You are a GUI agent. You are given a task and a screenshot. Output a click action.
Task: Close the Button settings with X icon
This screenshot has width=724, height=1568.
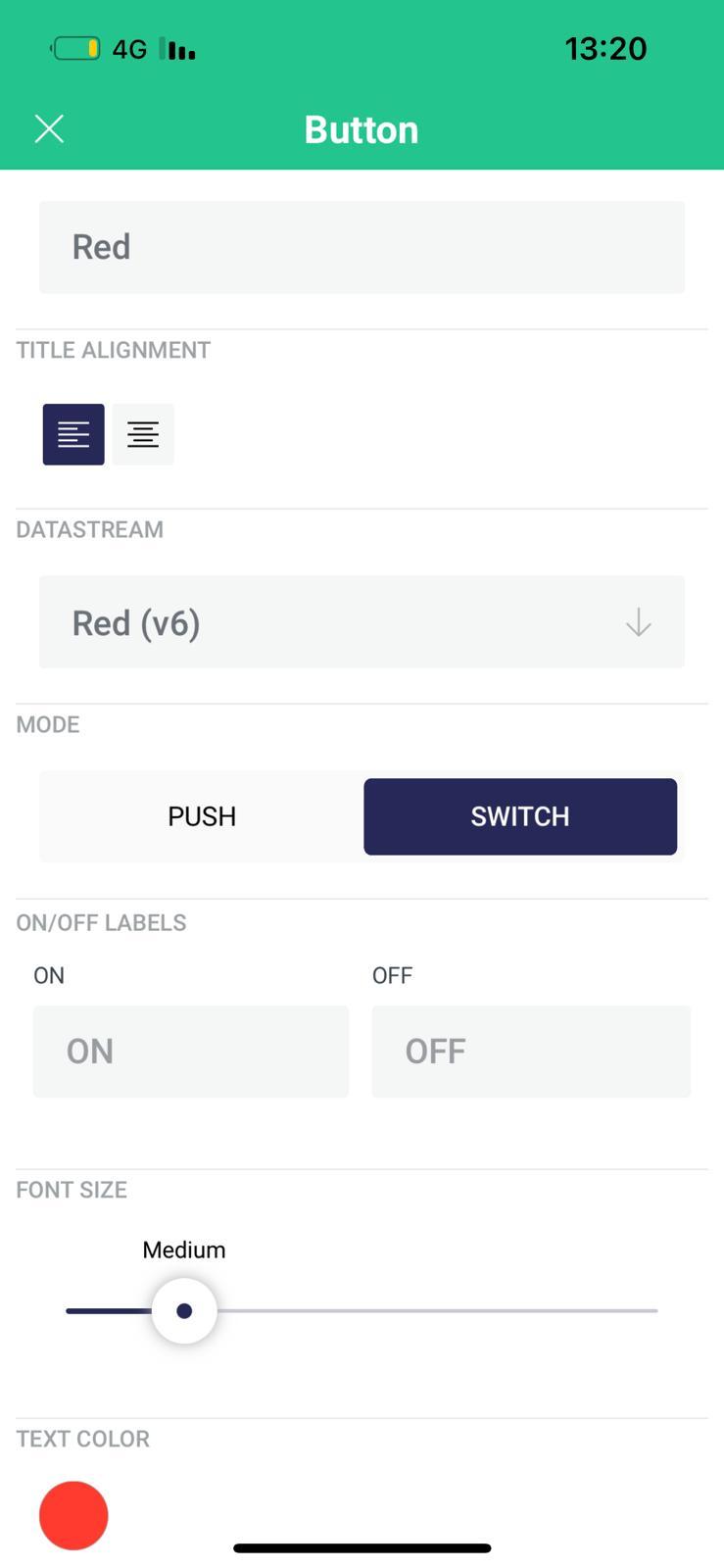click(x=49, y=128)
